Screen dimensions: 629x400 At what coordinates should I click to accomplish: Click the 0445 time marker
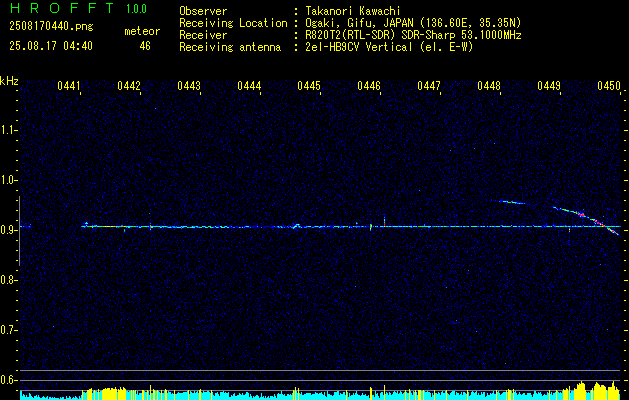click(x=309, y=86)
